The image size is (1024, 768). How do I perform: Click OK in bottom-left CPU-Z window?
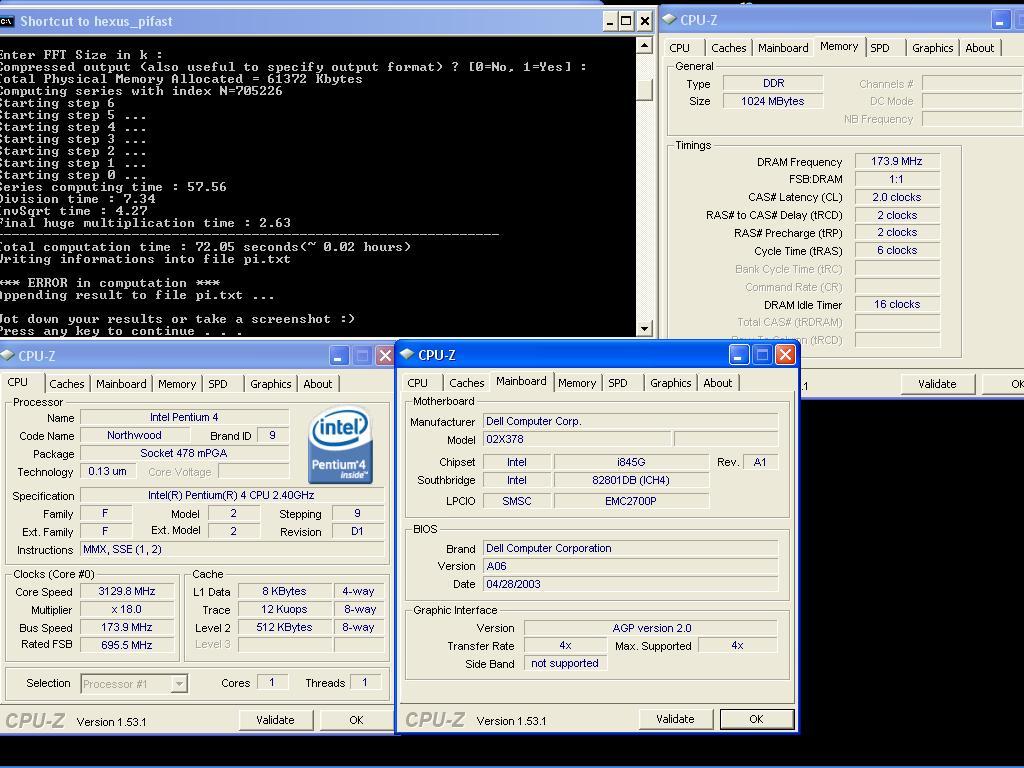[356, 720]
